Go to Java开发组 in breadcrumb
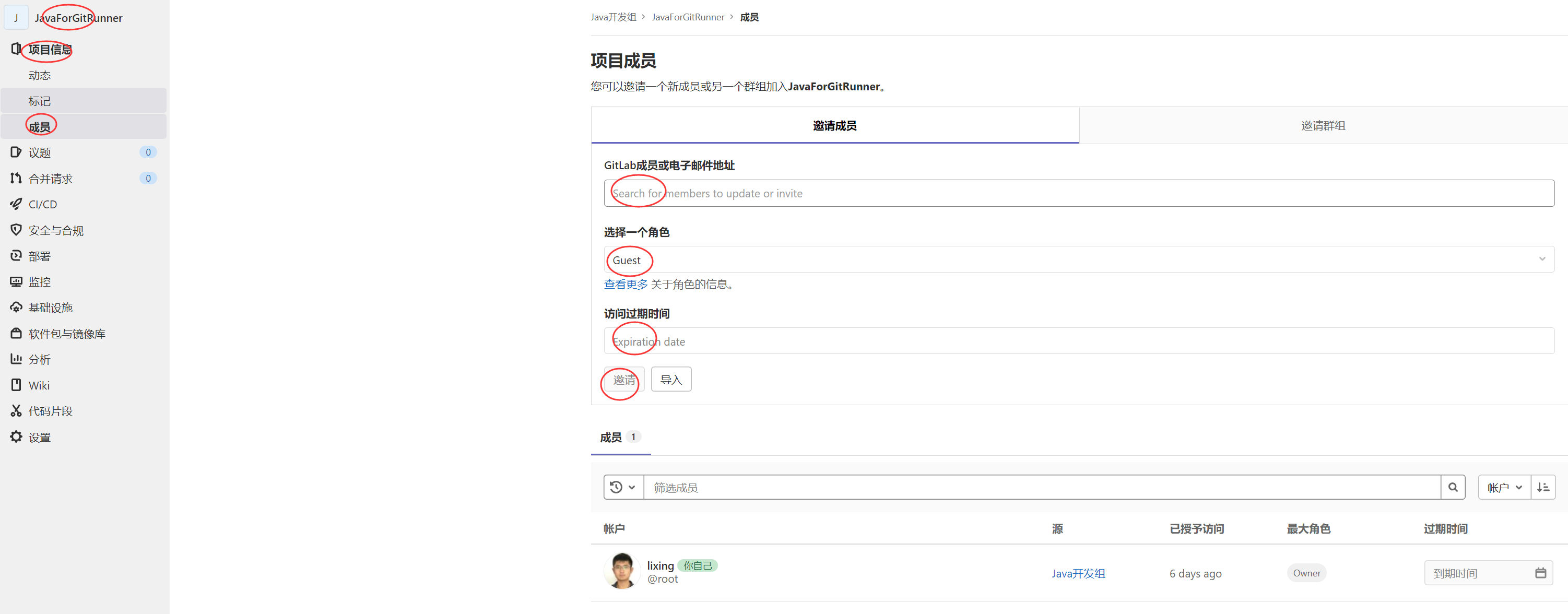This screenshot has height=614, width=1568. (613, 17)
